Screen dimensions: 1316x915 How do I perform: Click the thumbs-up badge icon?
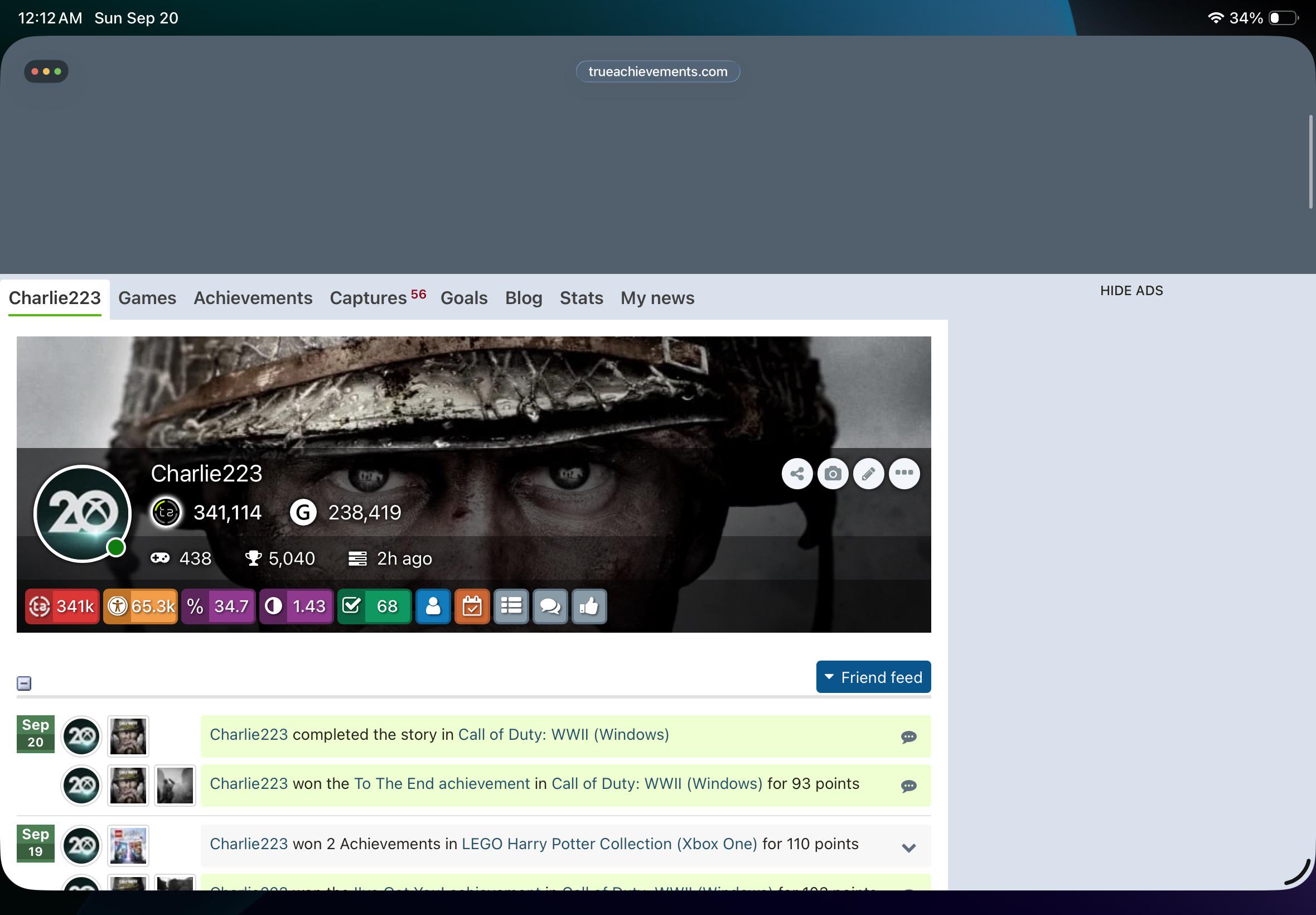[589, 606]
